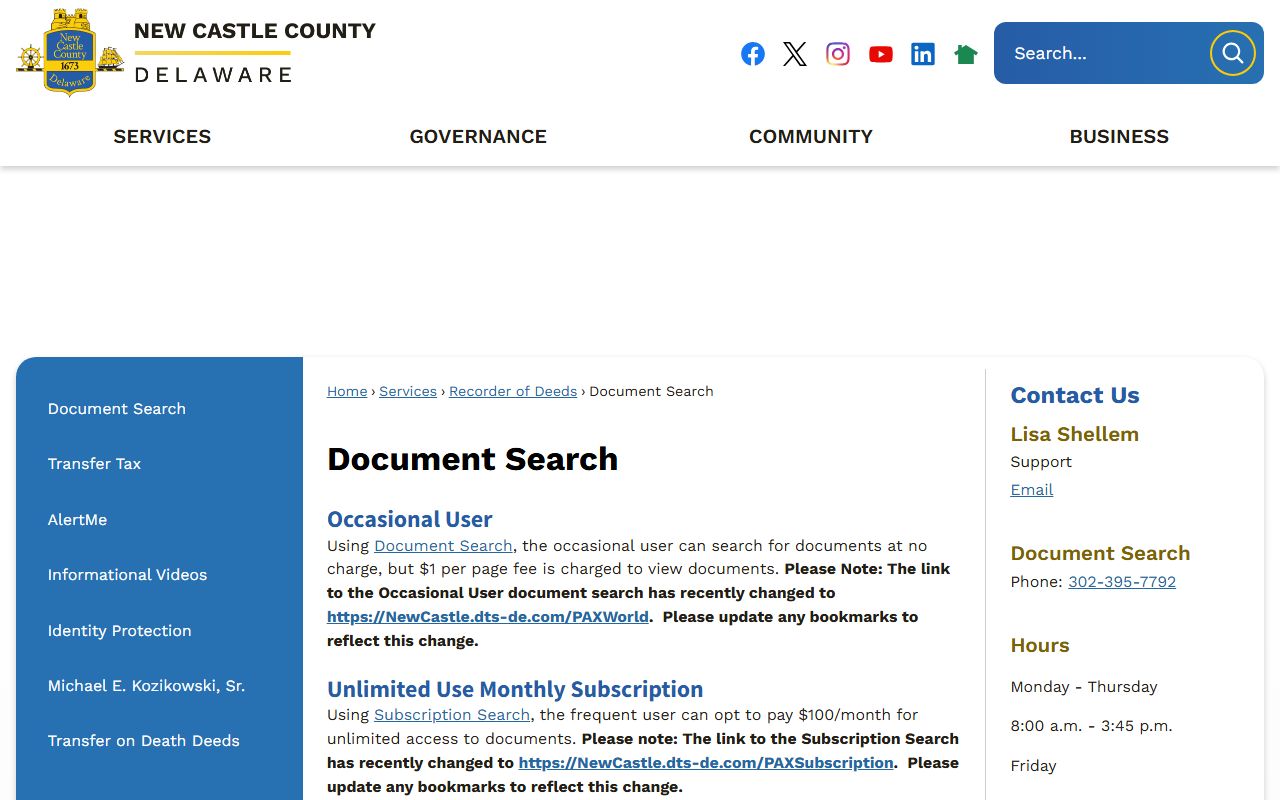Open the YouTube icon

pyautogui.click(x=881, y=54)
